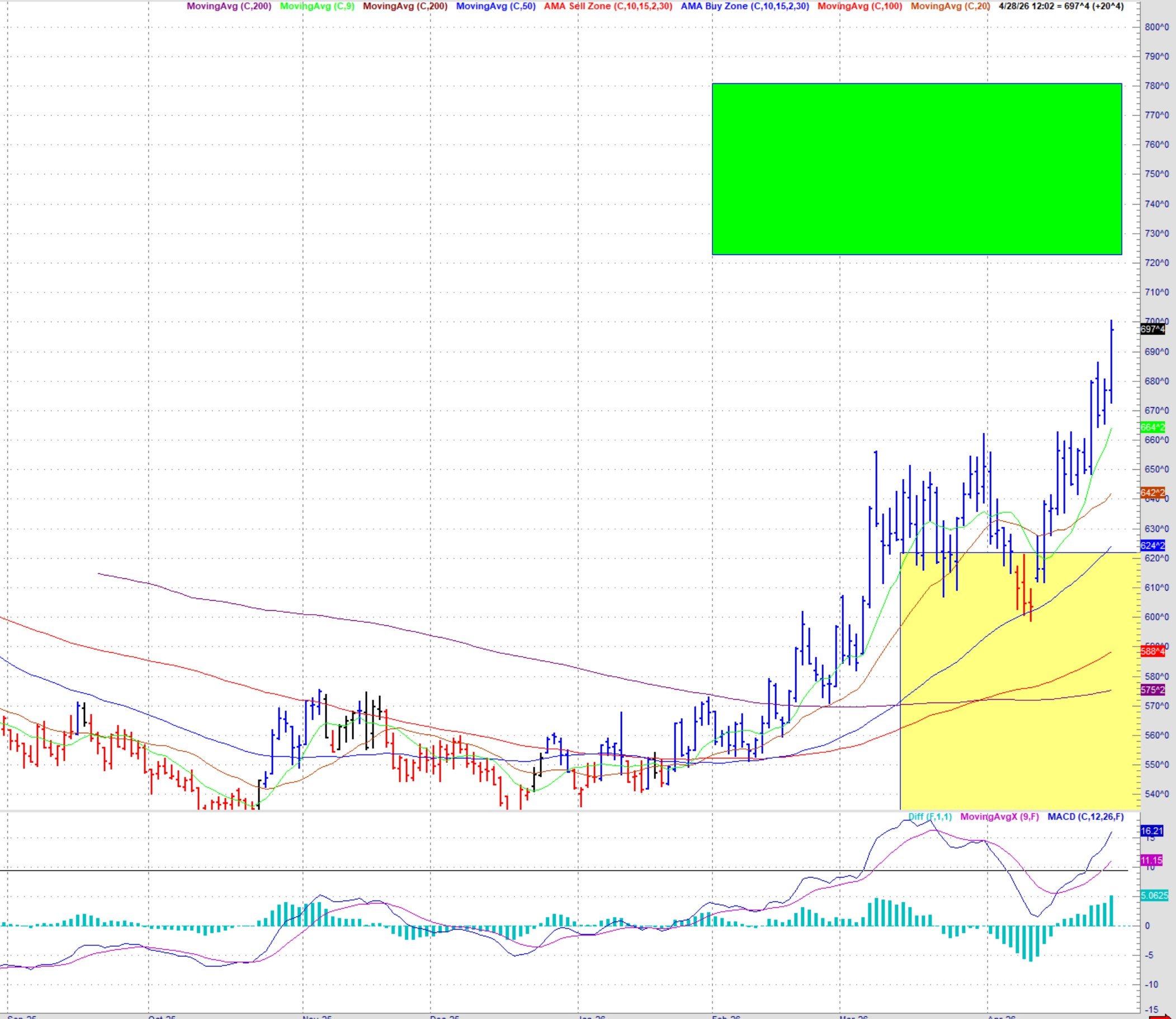This screenshot has width=1176, height=1019.
Task: Click the AMA Sell Zone study label
Action: pos(608,7)
